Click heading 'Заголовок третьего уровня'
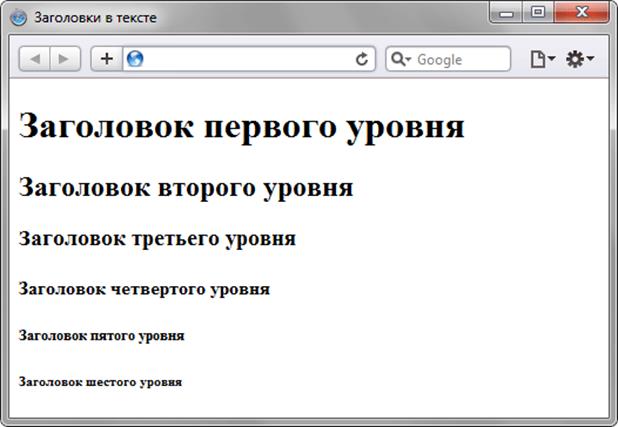Image resolution: width=618 pixels, height=427 pixels. pos(157,239)
